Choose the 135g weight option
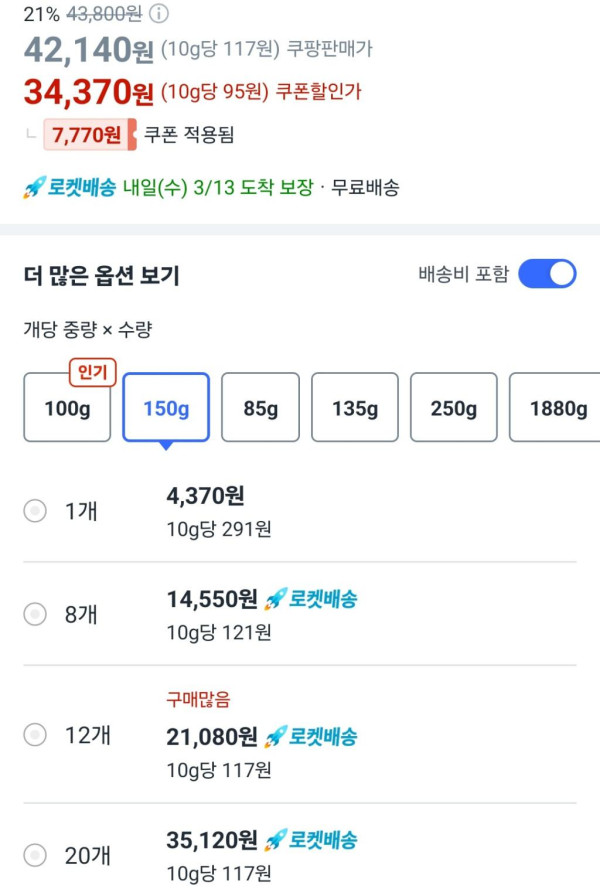This screenshot has height=896, width=600. (x=355, y=408)
